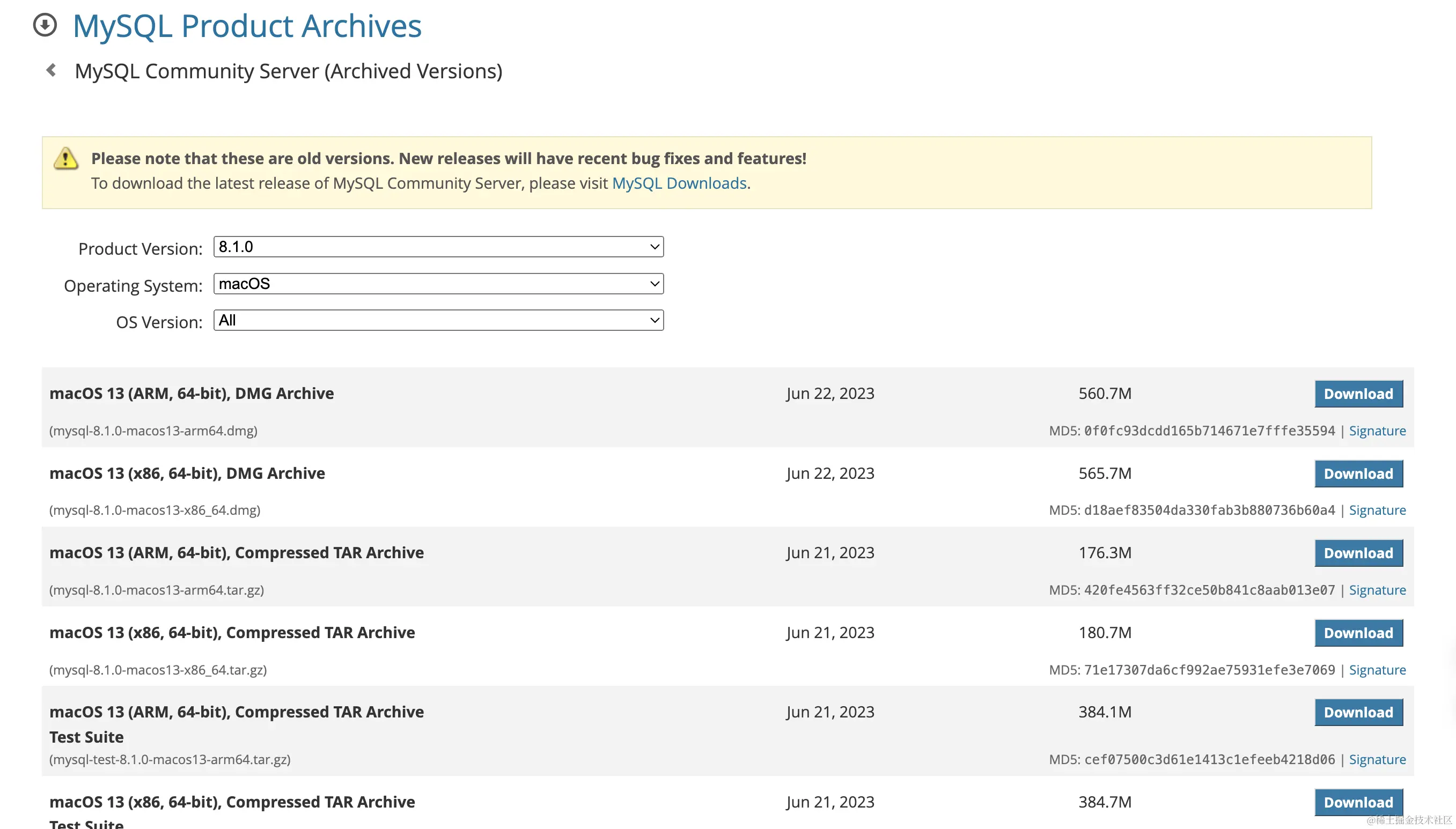Expand the Operating System dropdown
The image size is (1456, 829).
pyautogui.click(x=438, y=284)
